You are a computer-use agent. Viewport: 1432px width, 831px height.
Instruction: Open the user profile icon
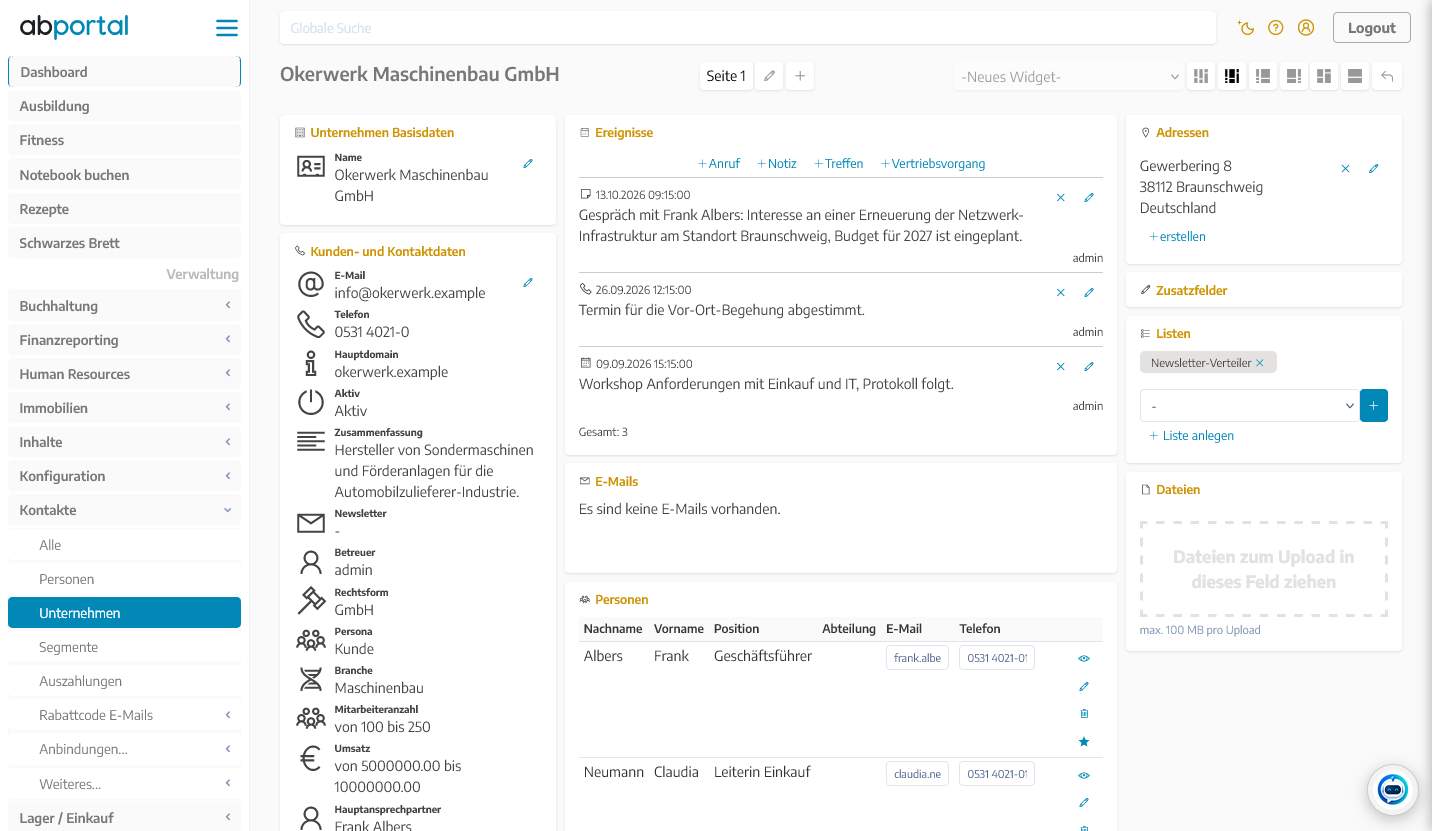[x=1306, y=28]
